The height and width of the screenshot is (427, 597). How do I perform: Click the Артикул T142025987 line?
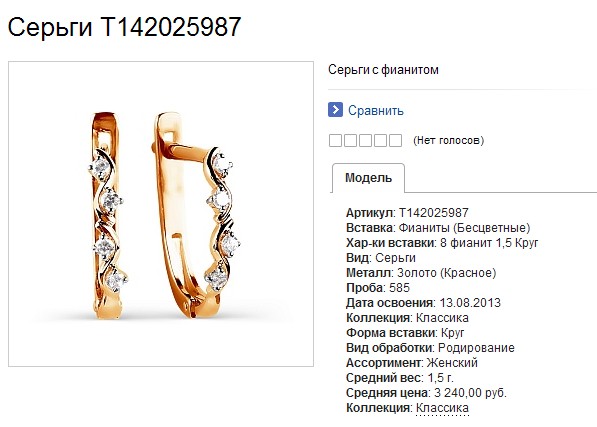click(x=407, y=213)
